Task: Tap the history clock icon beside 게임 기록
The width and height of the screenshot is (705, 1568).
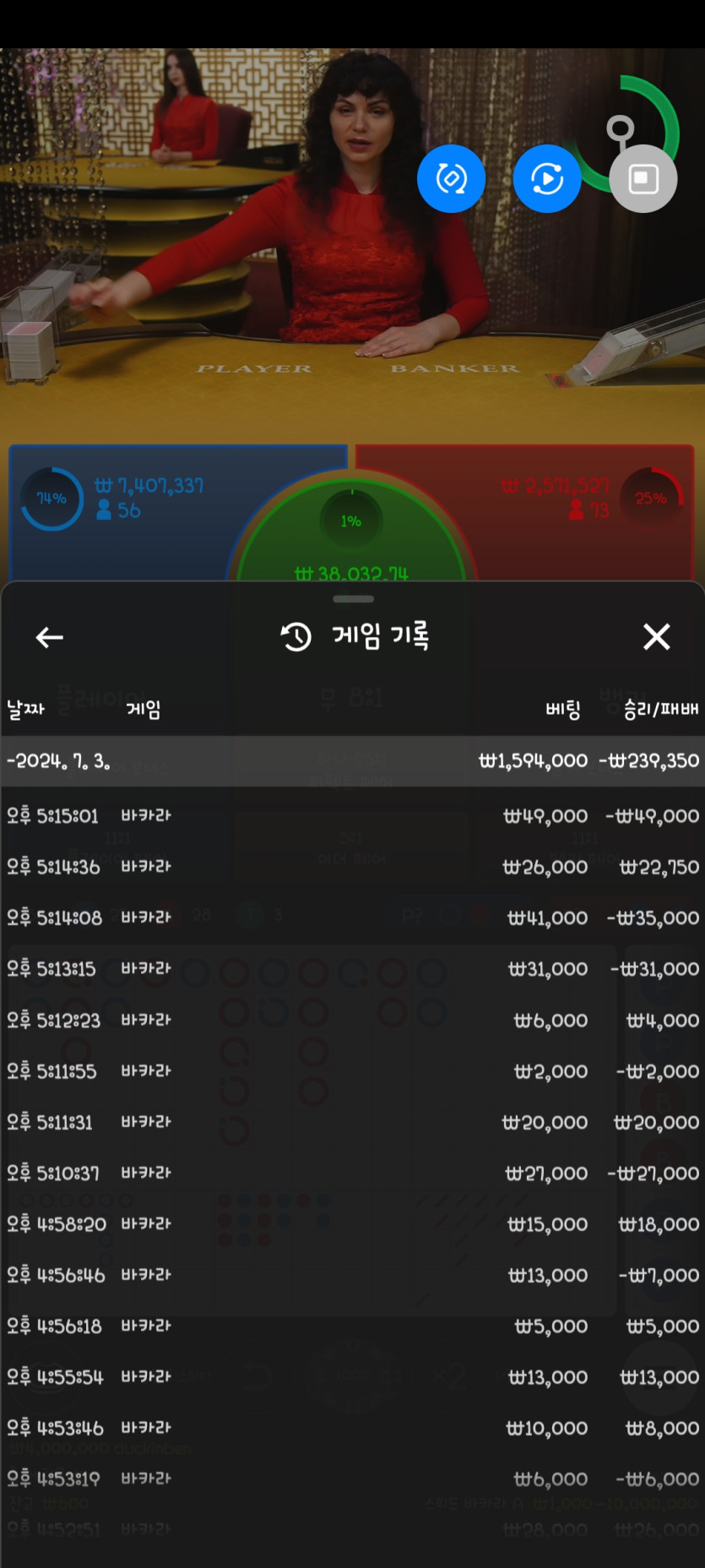Action: (x=296, y=636)
